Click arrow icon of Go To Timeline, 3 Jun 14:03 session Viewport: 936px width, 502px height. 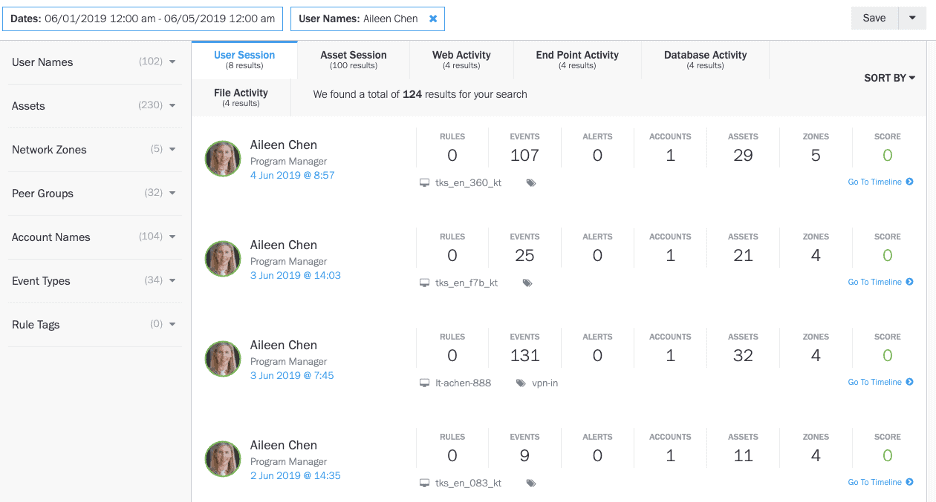(910, 282)
